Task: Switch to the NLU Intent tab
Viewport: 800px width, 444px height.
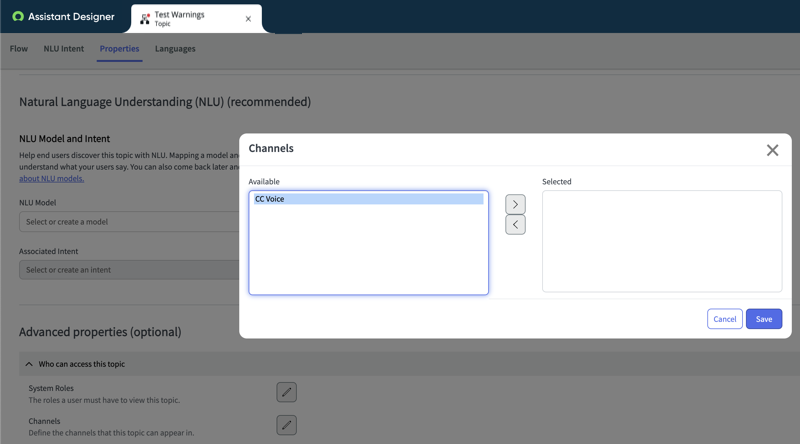Action: 63,48
